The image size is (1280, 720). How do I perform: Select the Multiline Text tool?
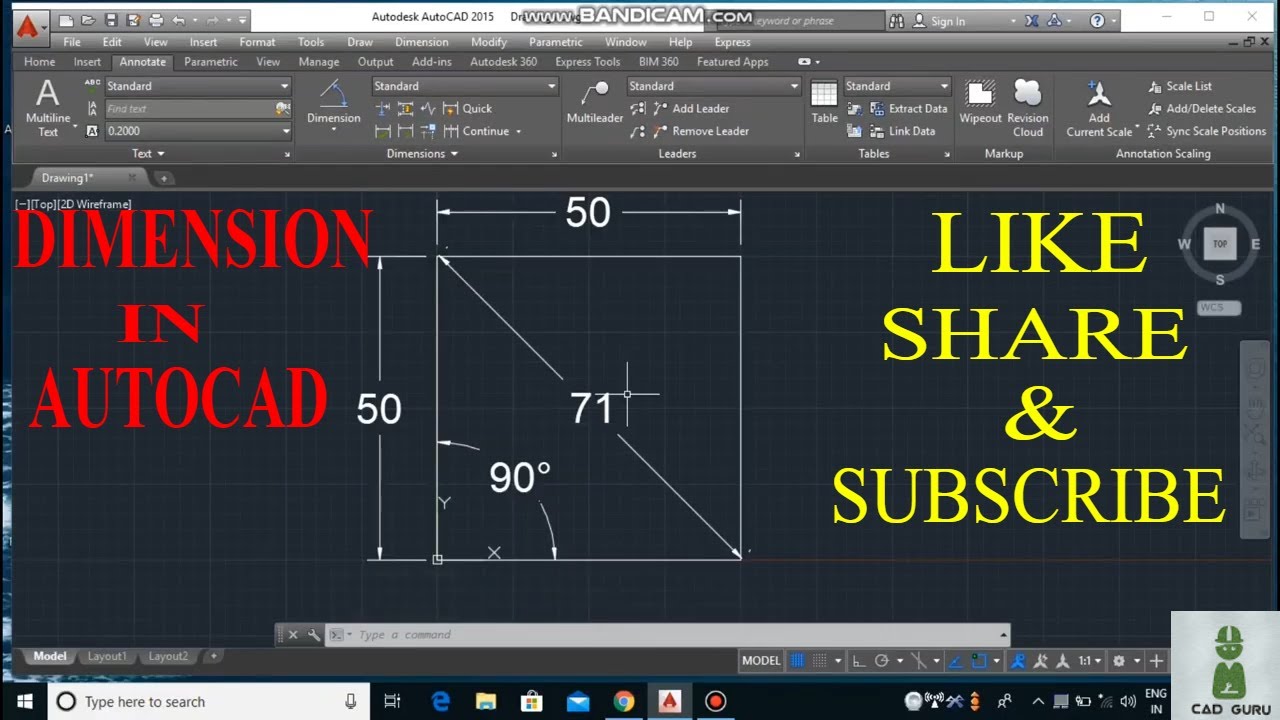click(x=48, y=108)
